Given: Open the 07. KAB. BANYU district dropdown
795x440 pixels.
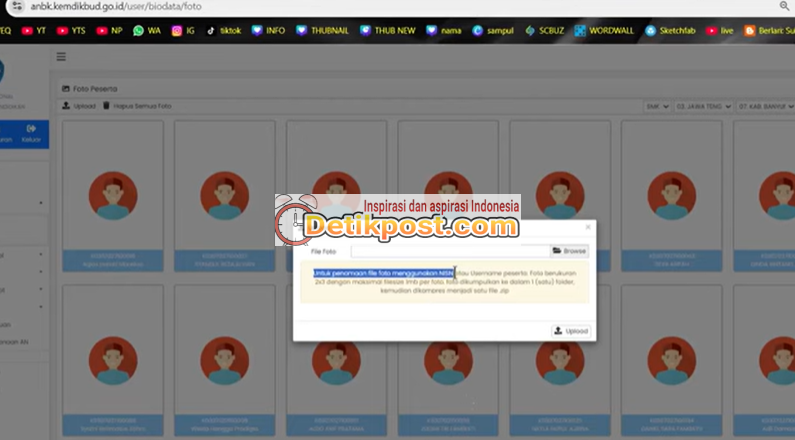Looking at the screenshot, I should coord(766,106).
